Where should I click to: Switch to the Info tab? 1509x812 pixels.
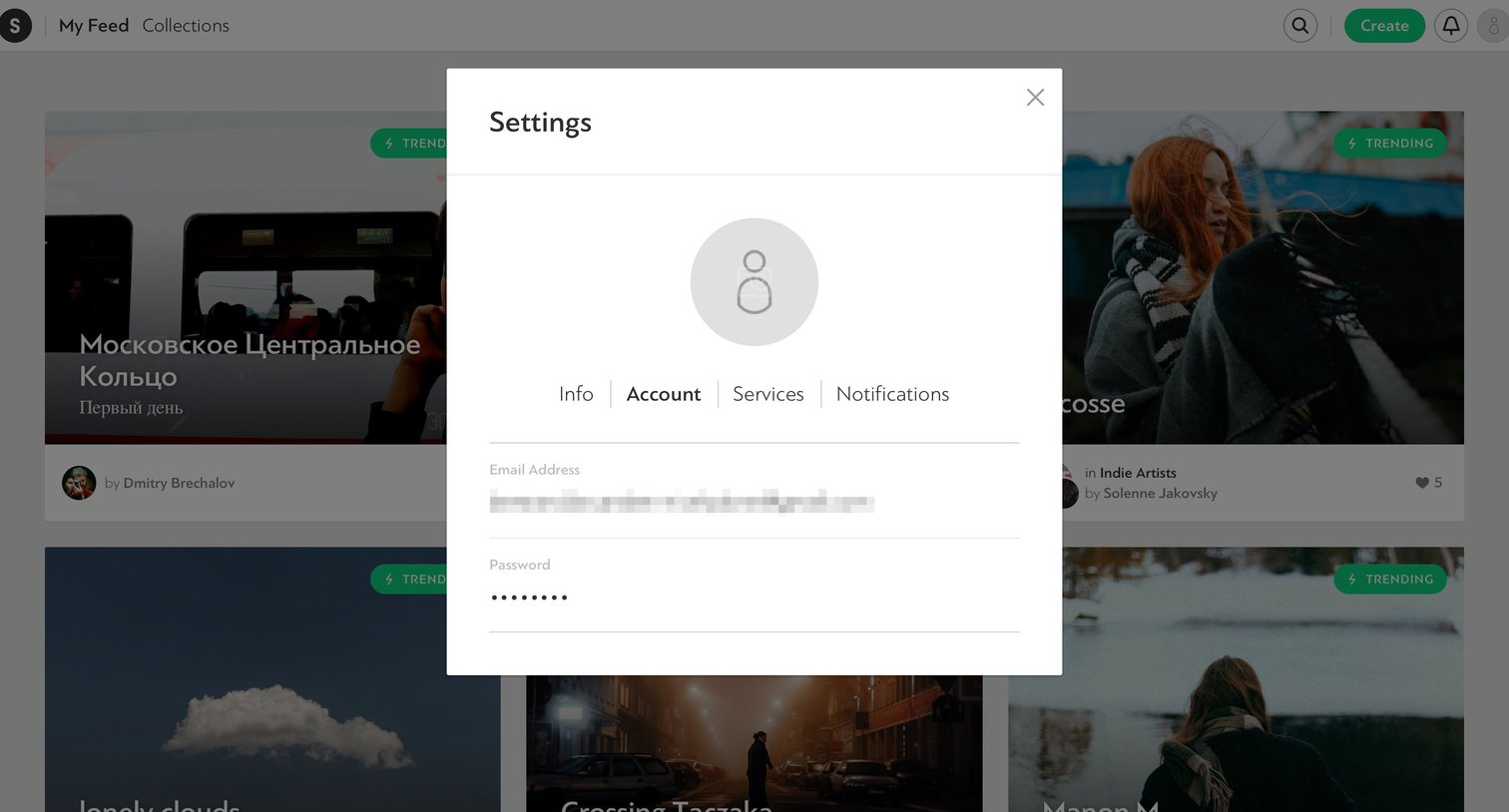point(576,394)
